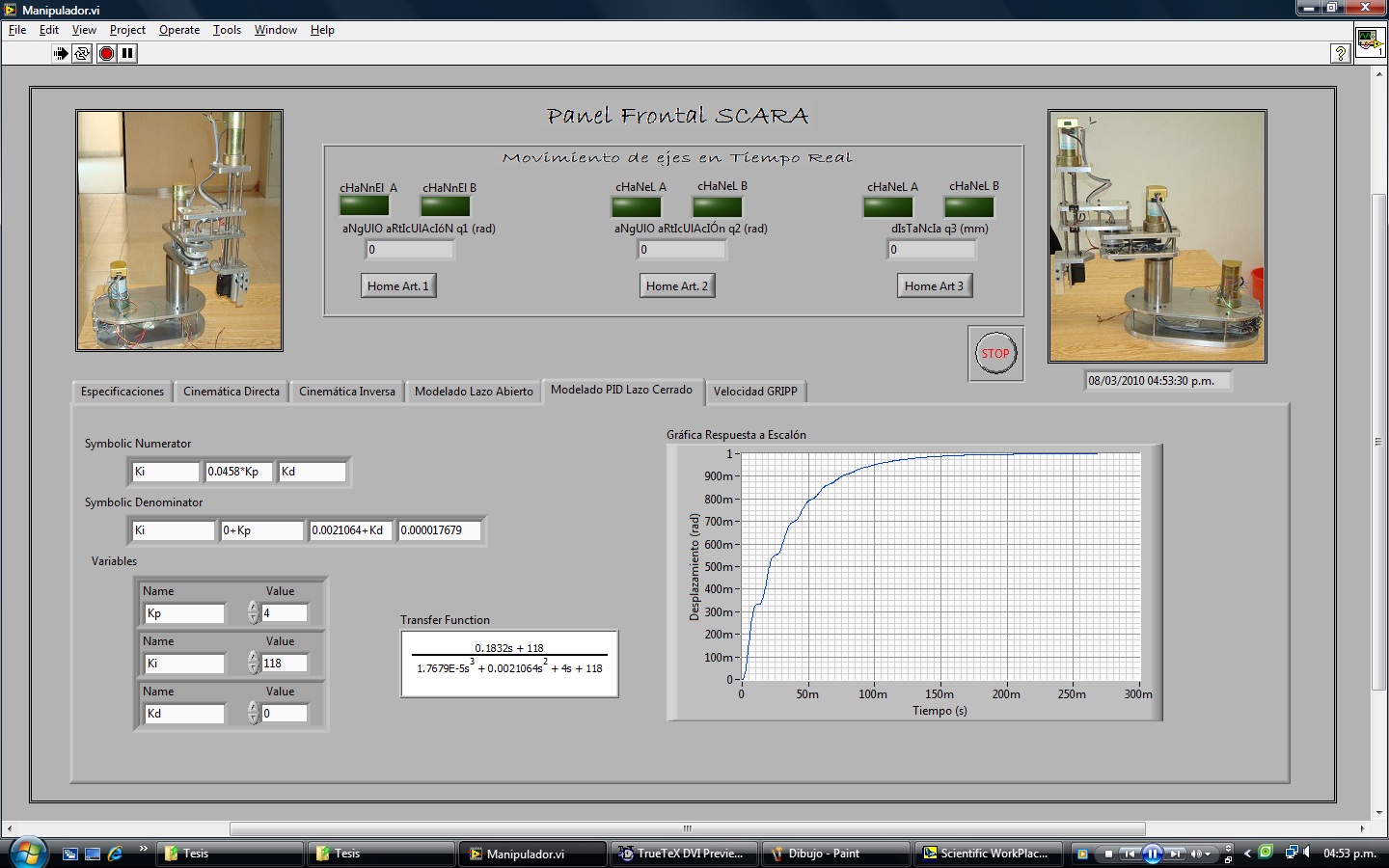Click the VI icon pane at top right
Viewport: 1389px width, 868px height.
pyautogui.click(x=1370, y=42)
